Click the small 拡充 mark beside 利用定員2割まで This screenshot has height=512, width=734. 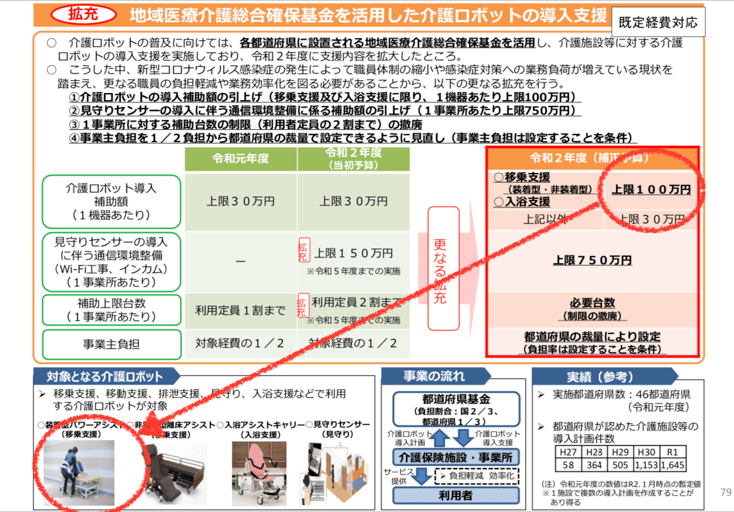302,306
